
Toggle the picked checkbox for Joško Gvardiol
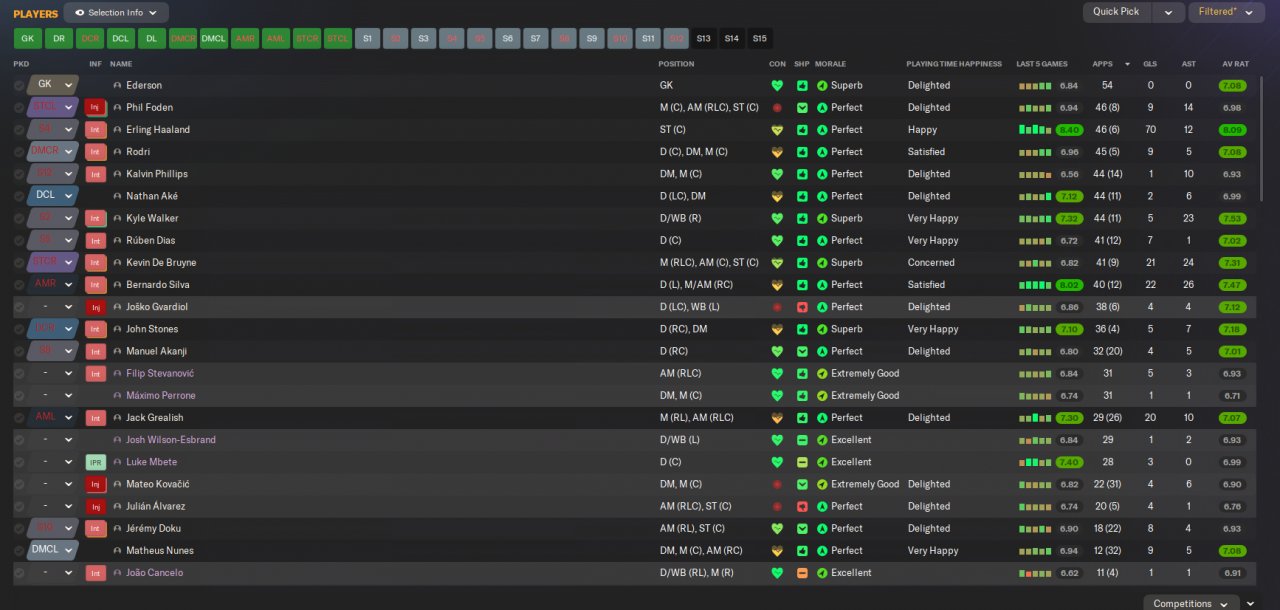pos(19,307)
